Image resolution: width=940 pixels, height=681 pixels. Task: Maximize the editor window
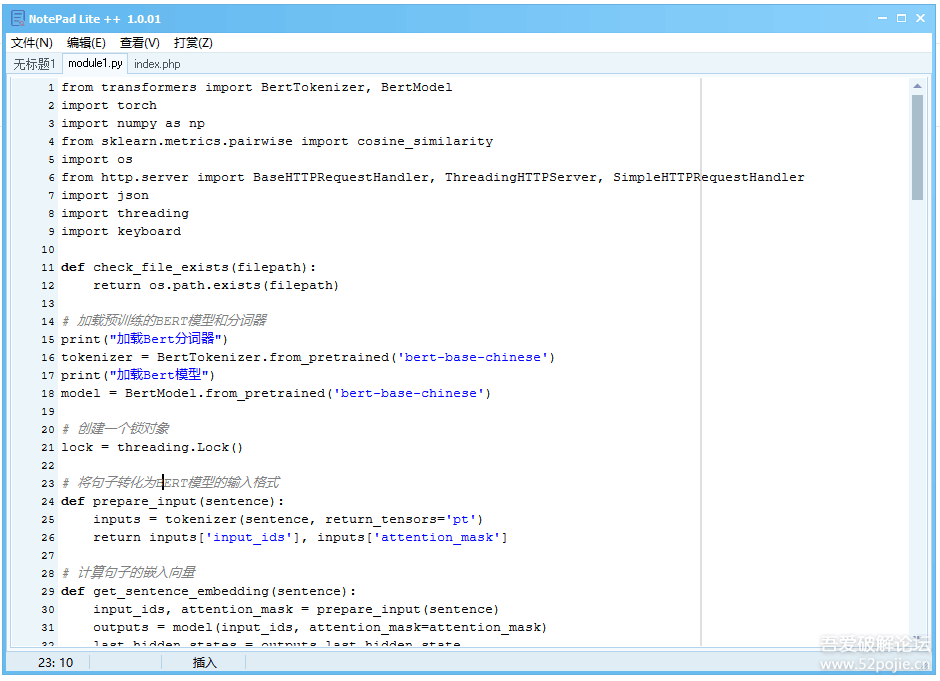point(901,18)
